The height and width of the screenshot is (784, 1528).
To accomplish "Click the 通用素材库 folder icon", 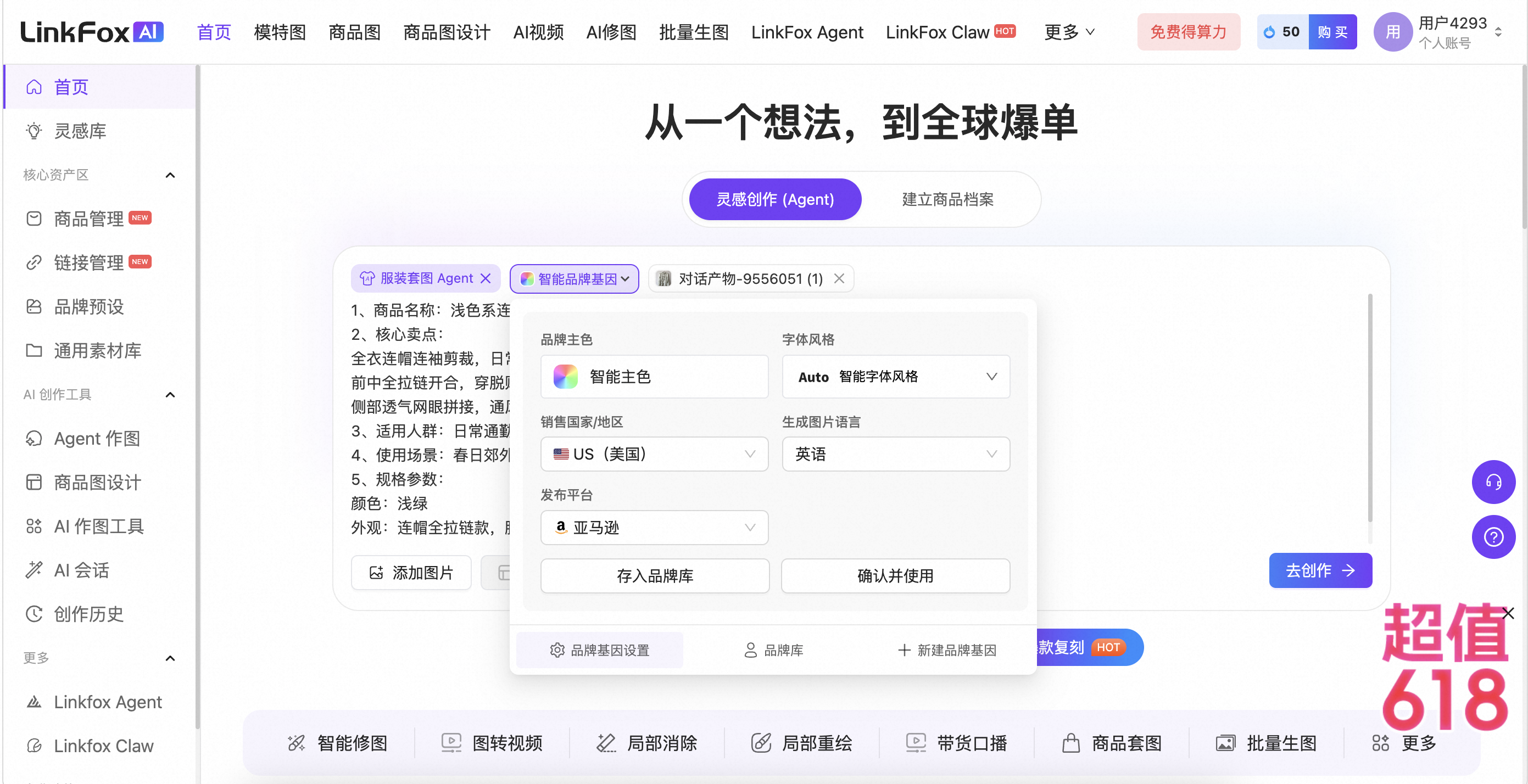I will 34,350.
